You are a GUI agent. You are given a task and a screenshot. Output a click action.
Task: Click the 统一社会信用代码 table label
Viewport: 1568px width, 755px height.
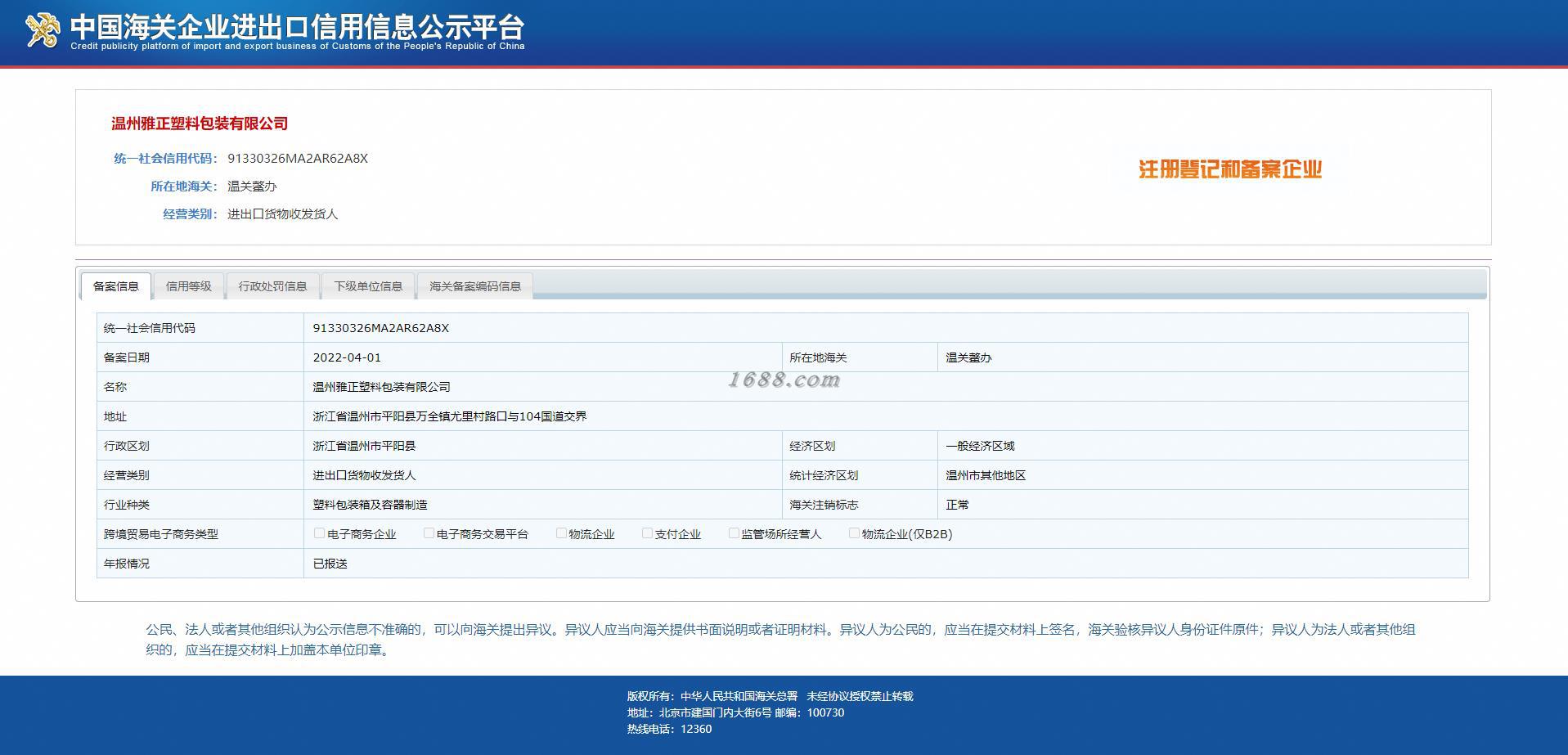point(150,328)
